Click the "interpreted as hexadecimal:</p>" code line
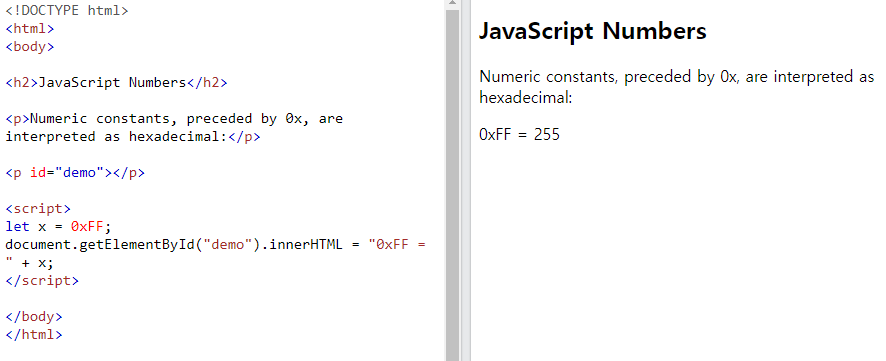 coord(133,137)
